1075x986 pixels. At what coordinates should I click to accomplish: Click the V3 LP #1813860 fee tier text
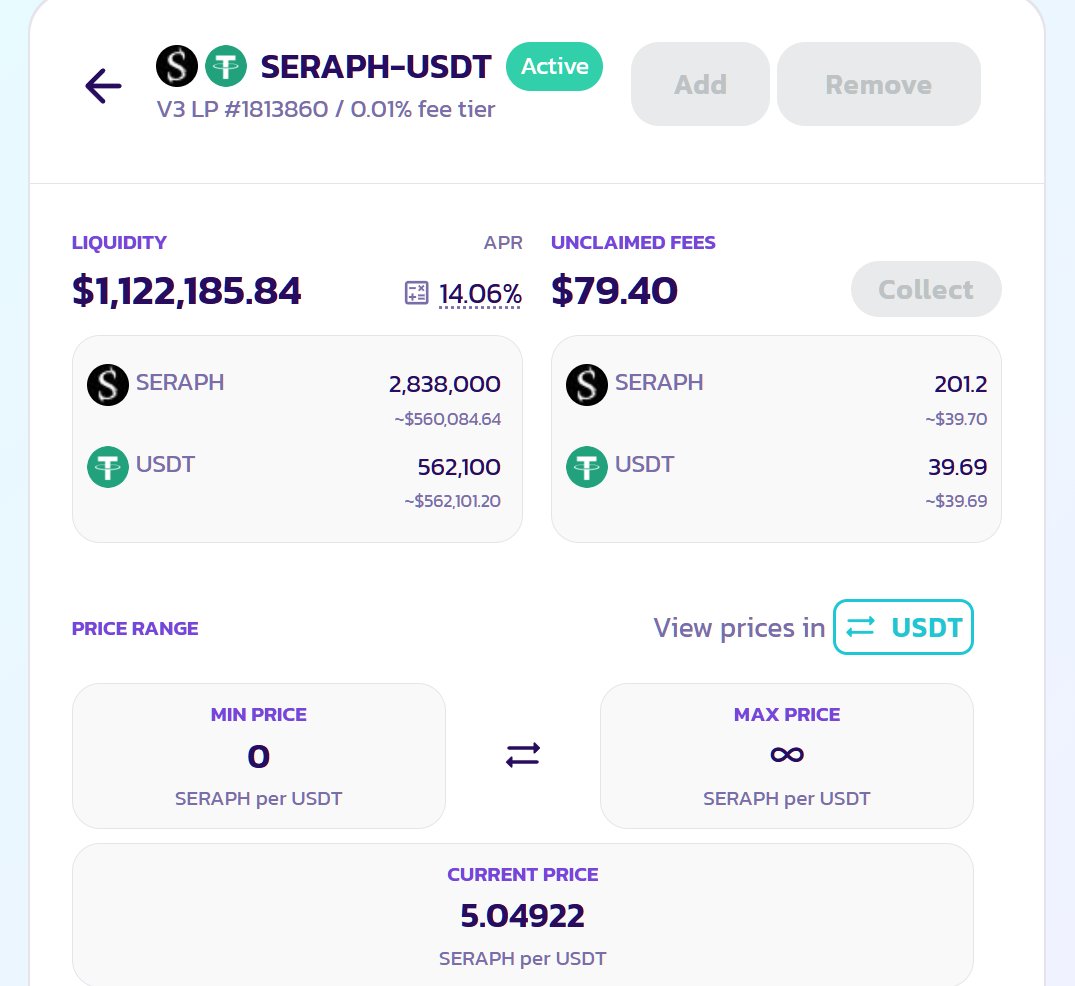326,109
